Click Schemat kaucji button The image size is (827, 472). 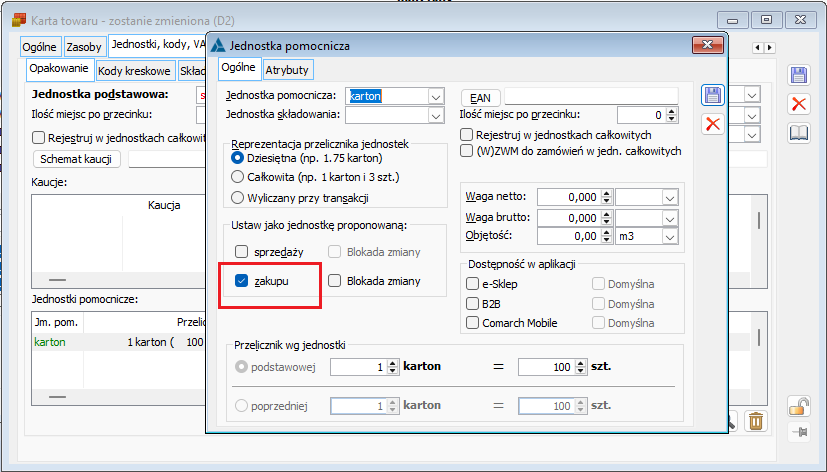[x=76, y=159]
